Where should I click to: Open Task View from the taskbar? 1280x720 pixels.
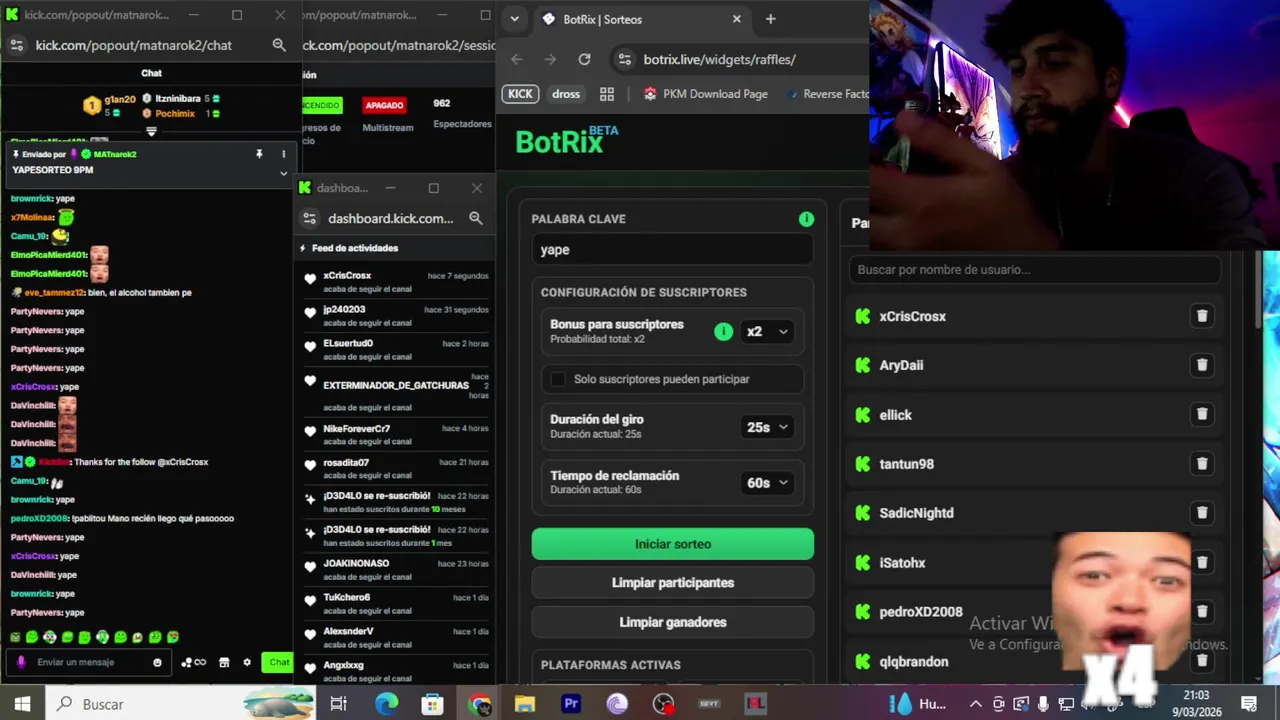(338, 704)
